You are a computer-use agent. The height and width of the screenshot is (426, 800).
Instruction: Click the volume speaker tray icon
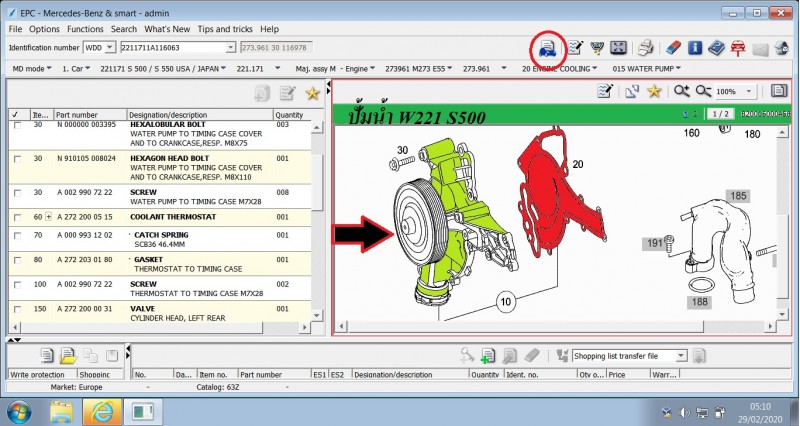tap(684, 412)
